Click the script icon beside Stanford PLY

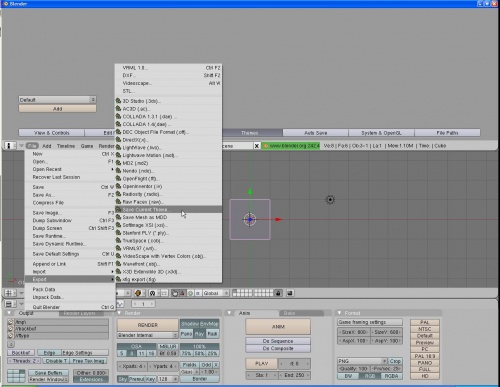tap(118, 233)
